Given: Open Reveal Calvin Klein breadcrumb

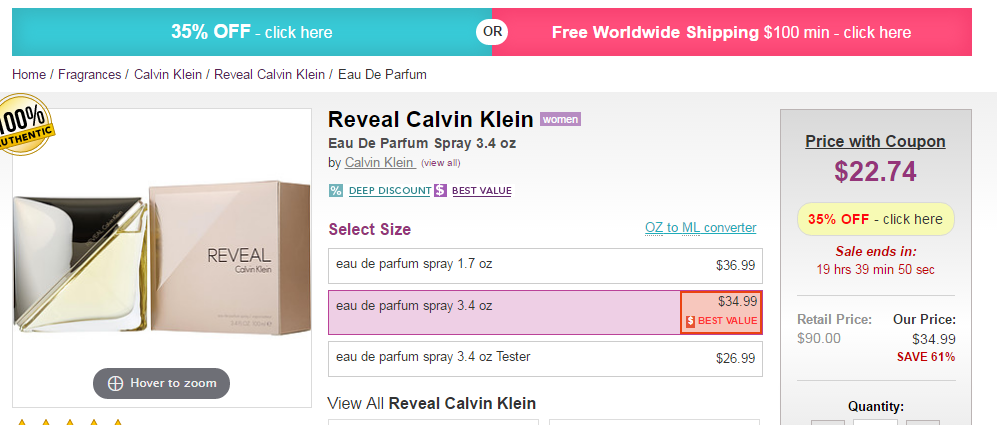Looking at the screenshot, I should coord(269,74).
